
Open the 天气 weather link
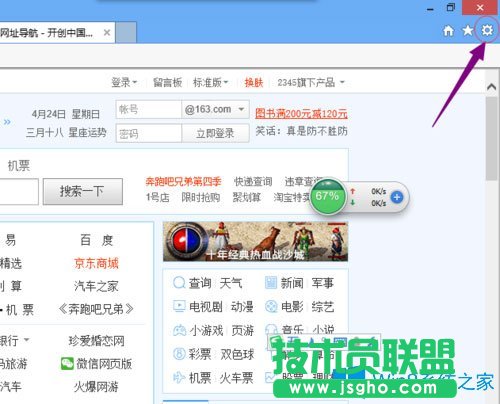(231, 283)
